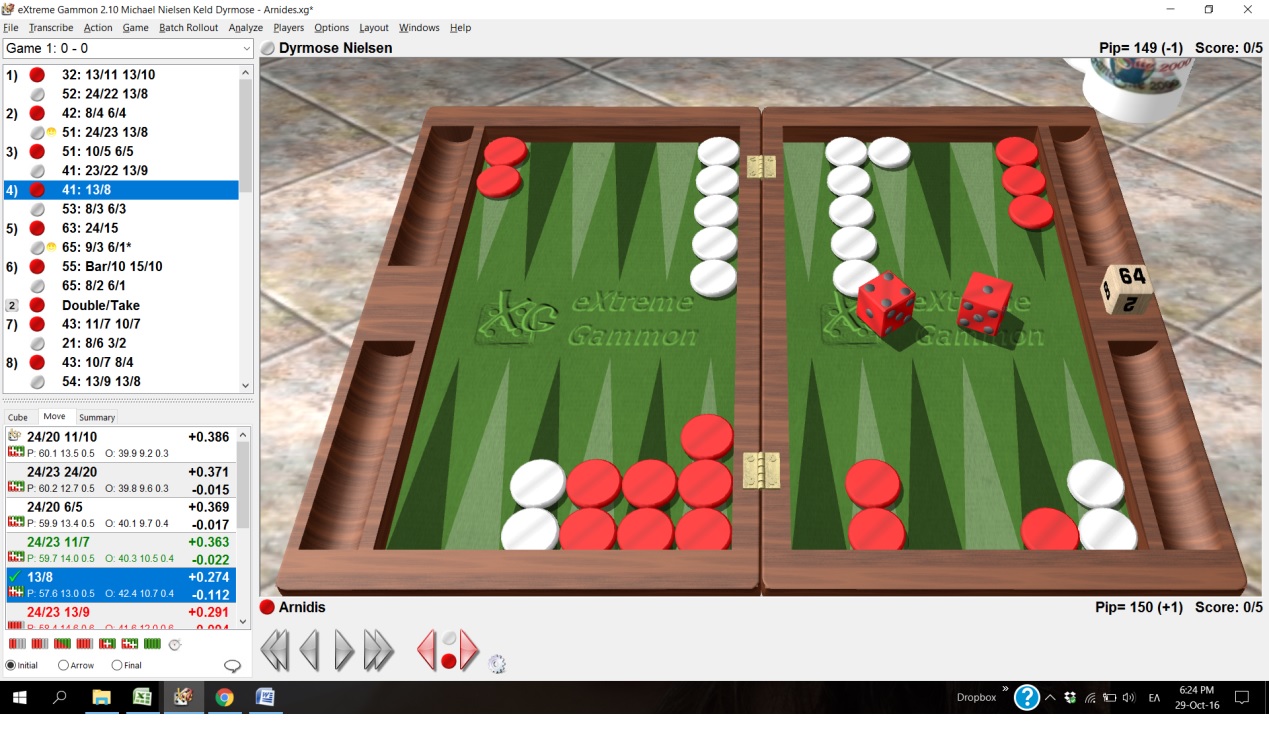Step forward one move with gray right arrow
Image resolution: width=1269 pixels, height=733 pixels.
[343, 650]
